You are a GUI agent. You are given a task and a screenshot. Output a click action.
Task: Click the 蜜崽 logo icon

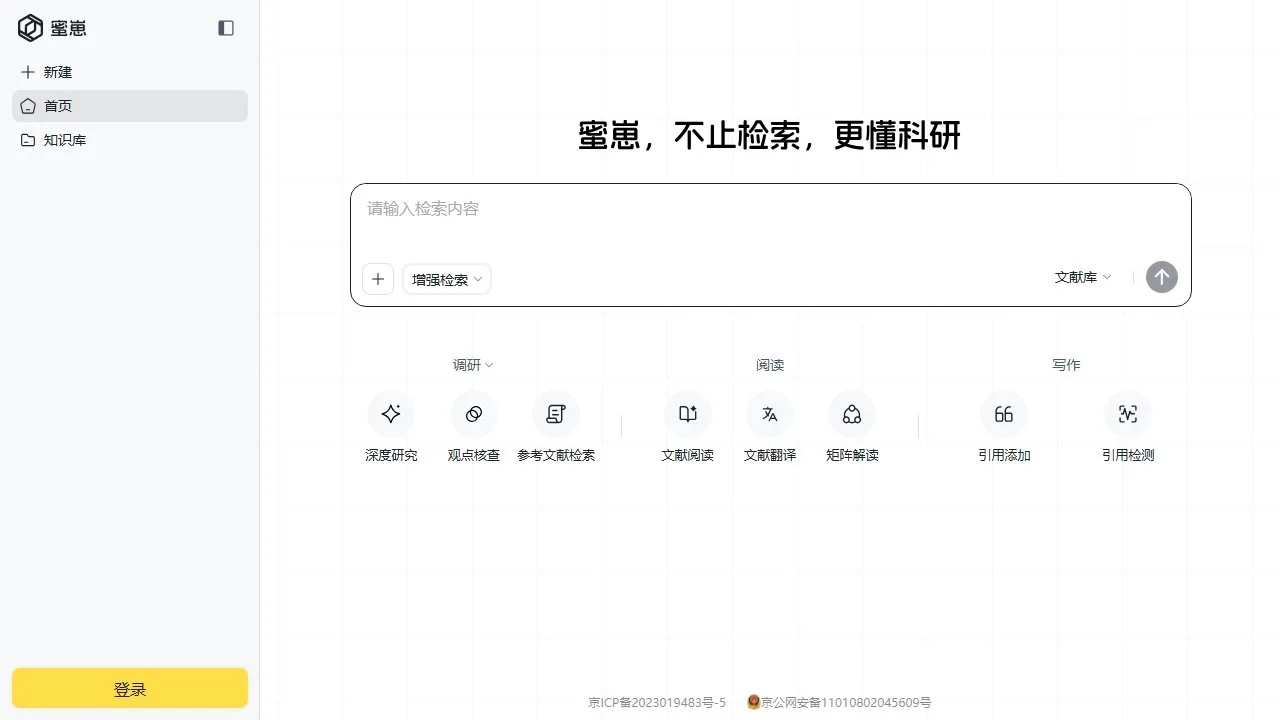pyautogui.click(x=31, y=28)
